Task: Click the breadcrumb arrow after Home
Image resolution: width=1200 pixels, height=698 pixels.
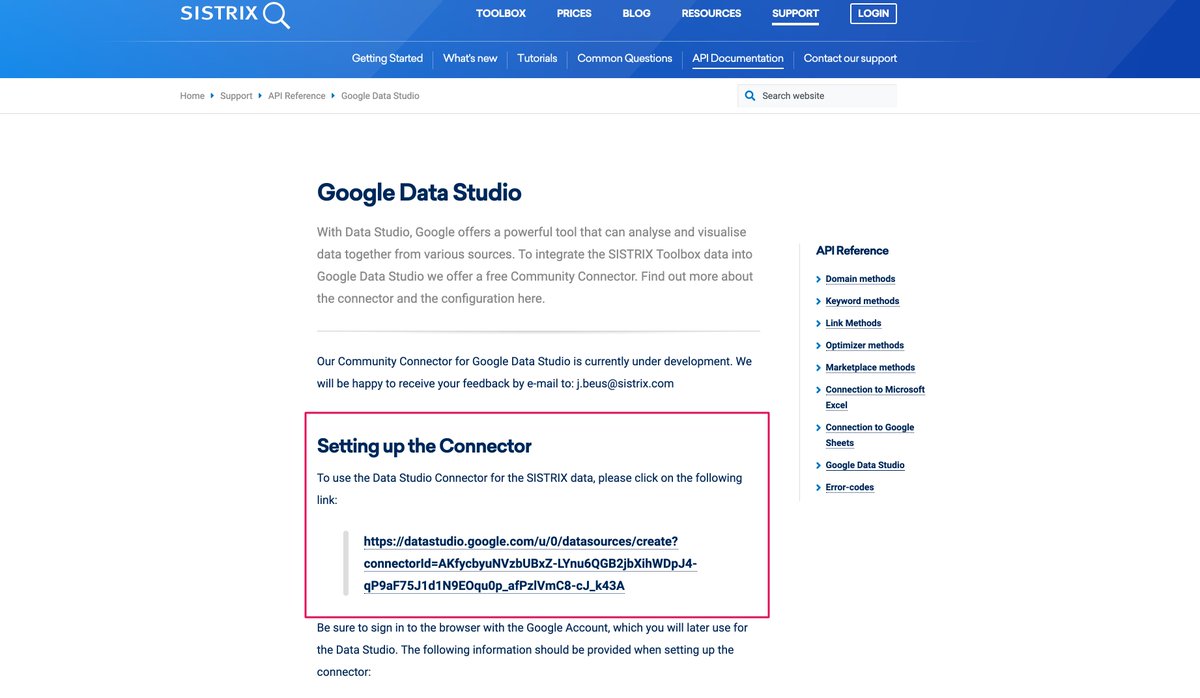Action: tap(211, 95)
